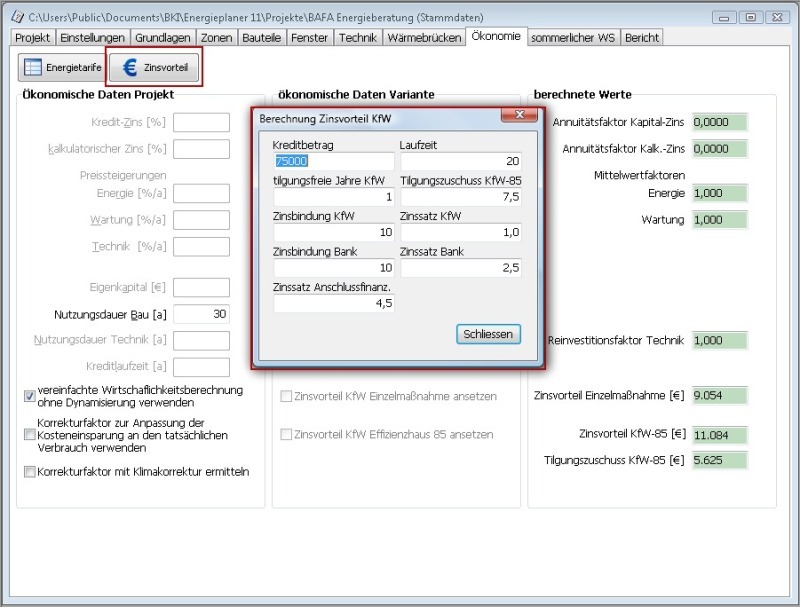This screenshot has height=607, width=800.
Task: Open the sommerlicher WS tab
Action: [573, 38]
